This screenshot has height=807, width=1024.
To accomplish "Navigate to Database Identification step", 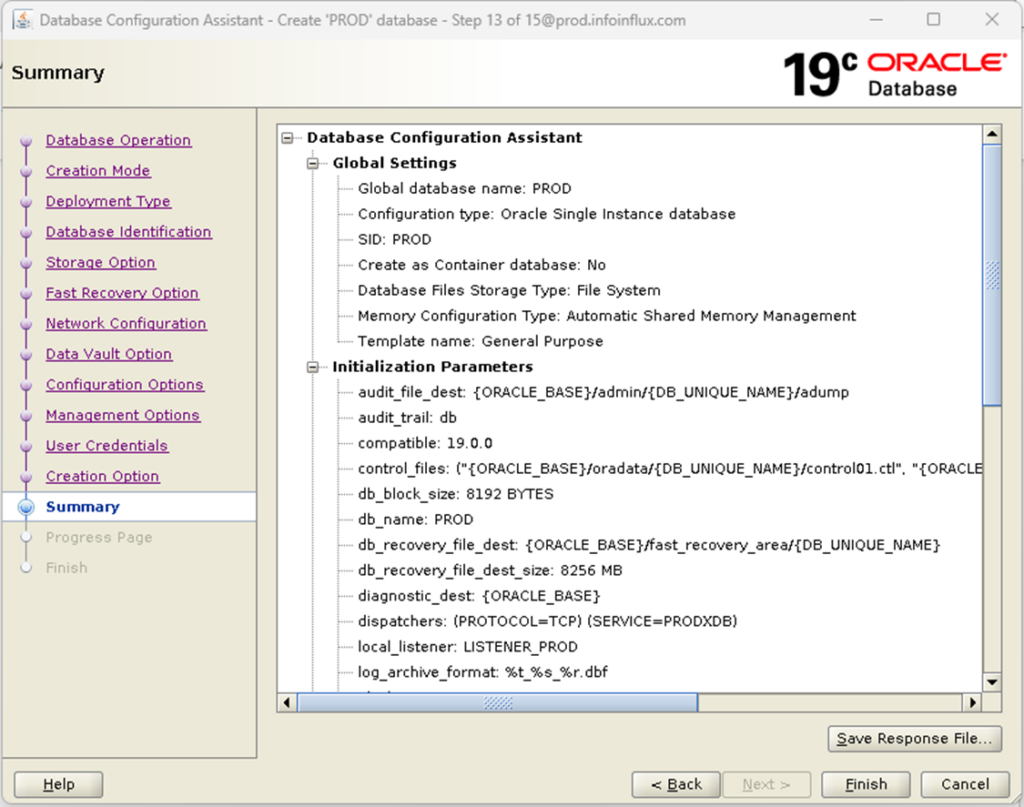I will point(128,231).
